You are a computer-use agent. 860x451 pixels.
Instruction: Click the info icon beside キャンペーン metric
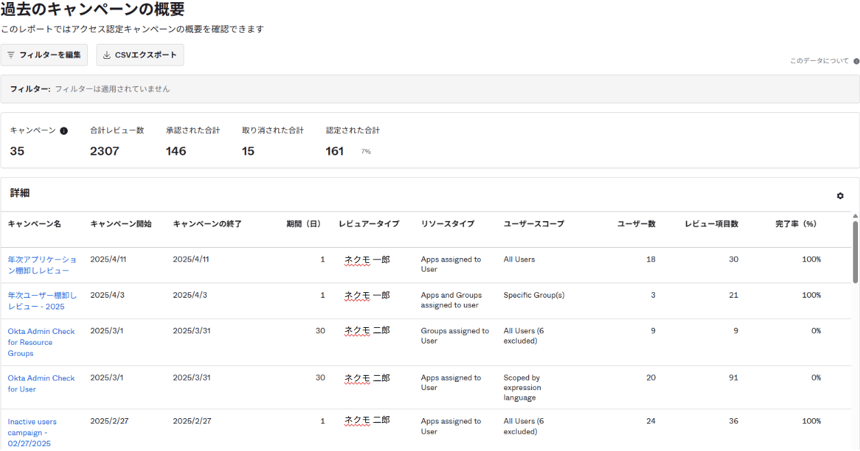click(x=64, y=131)
